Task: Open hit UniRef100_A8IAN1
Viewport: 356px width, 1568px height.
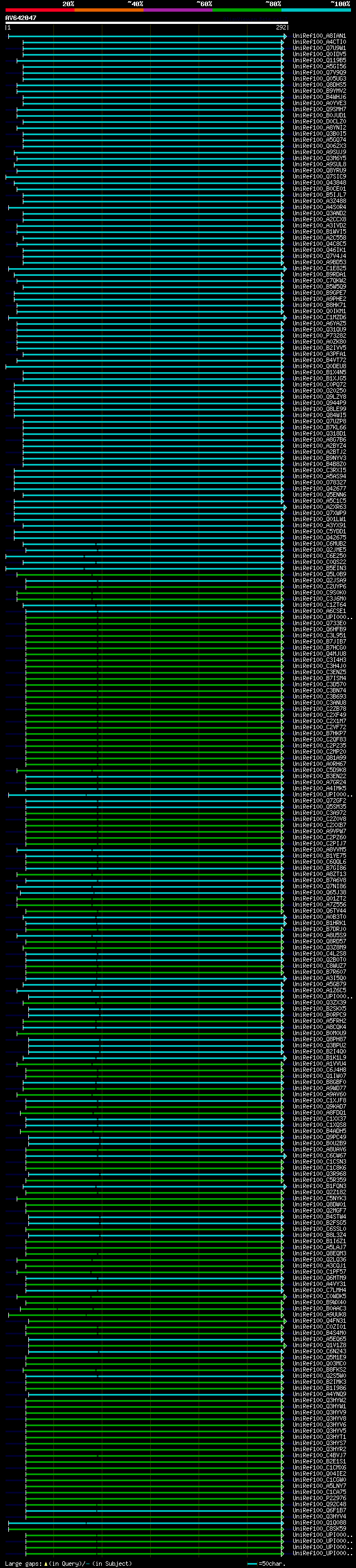Action: click(x=319, y=36)
